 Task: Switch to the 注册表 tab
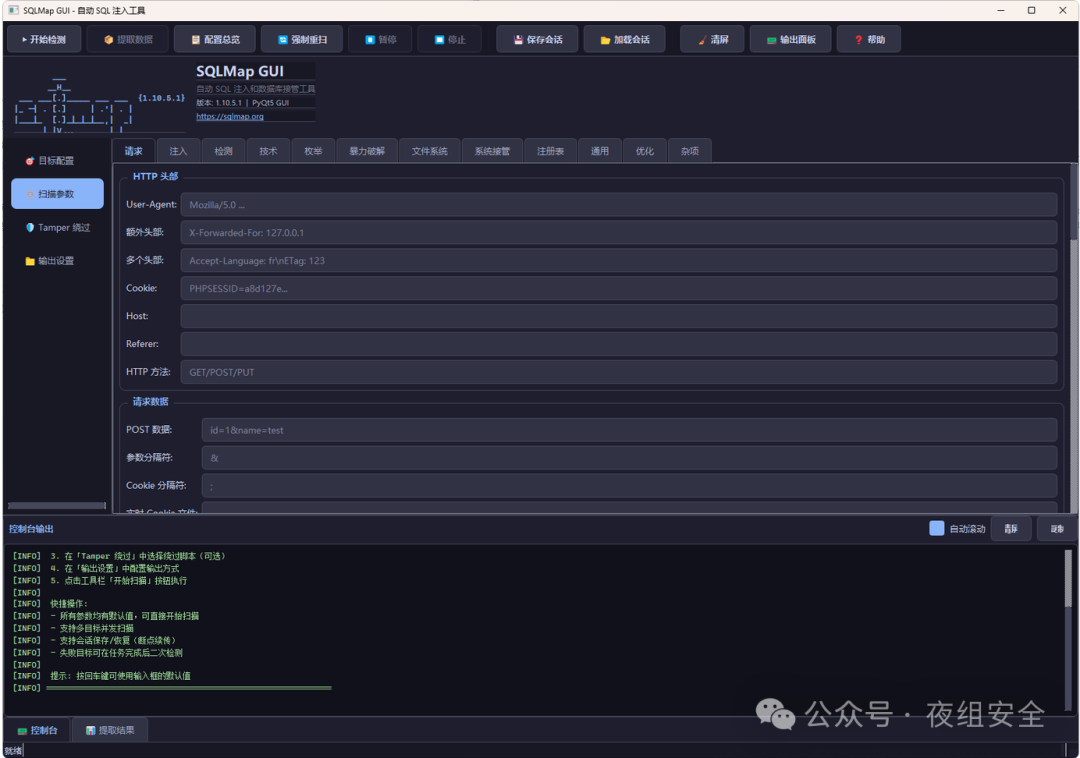click(550, 151)
